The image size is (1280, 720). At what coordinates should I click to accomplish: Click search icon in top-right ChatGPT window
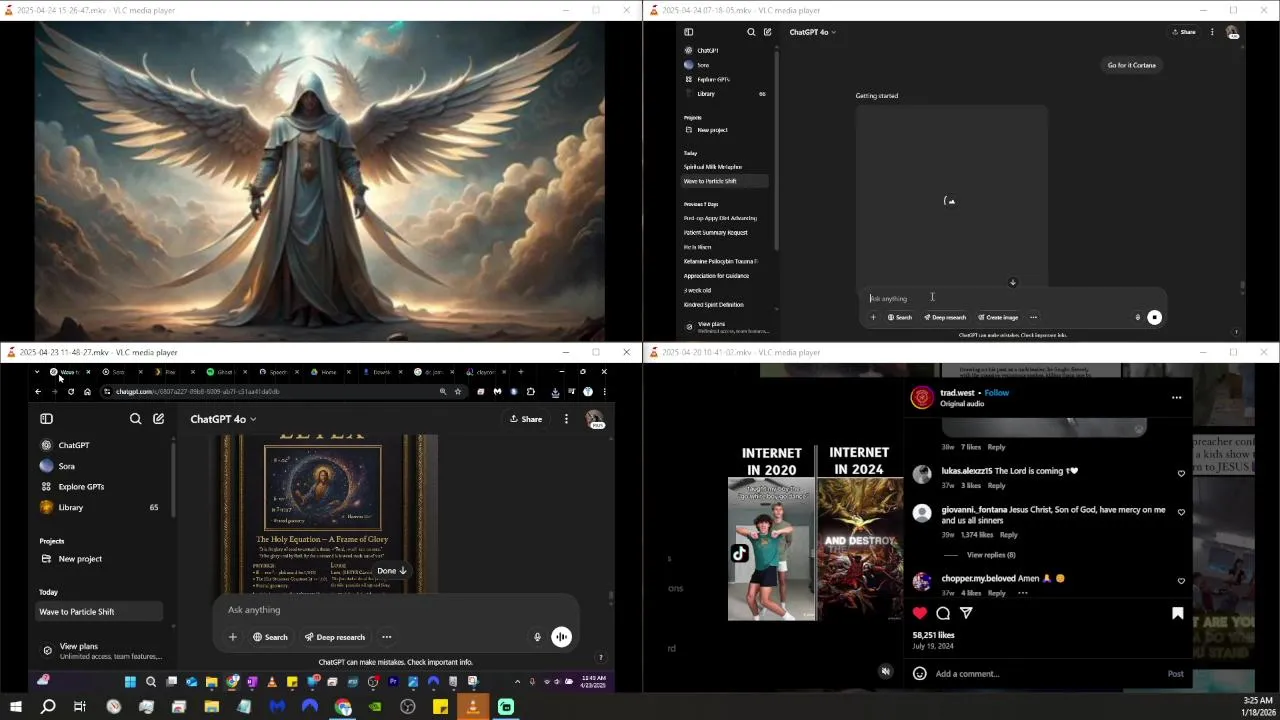[x=751, y=32]
